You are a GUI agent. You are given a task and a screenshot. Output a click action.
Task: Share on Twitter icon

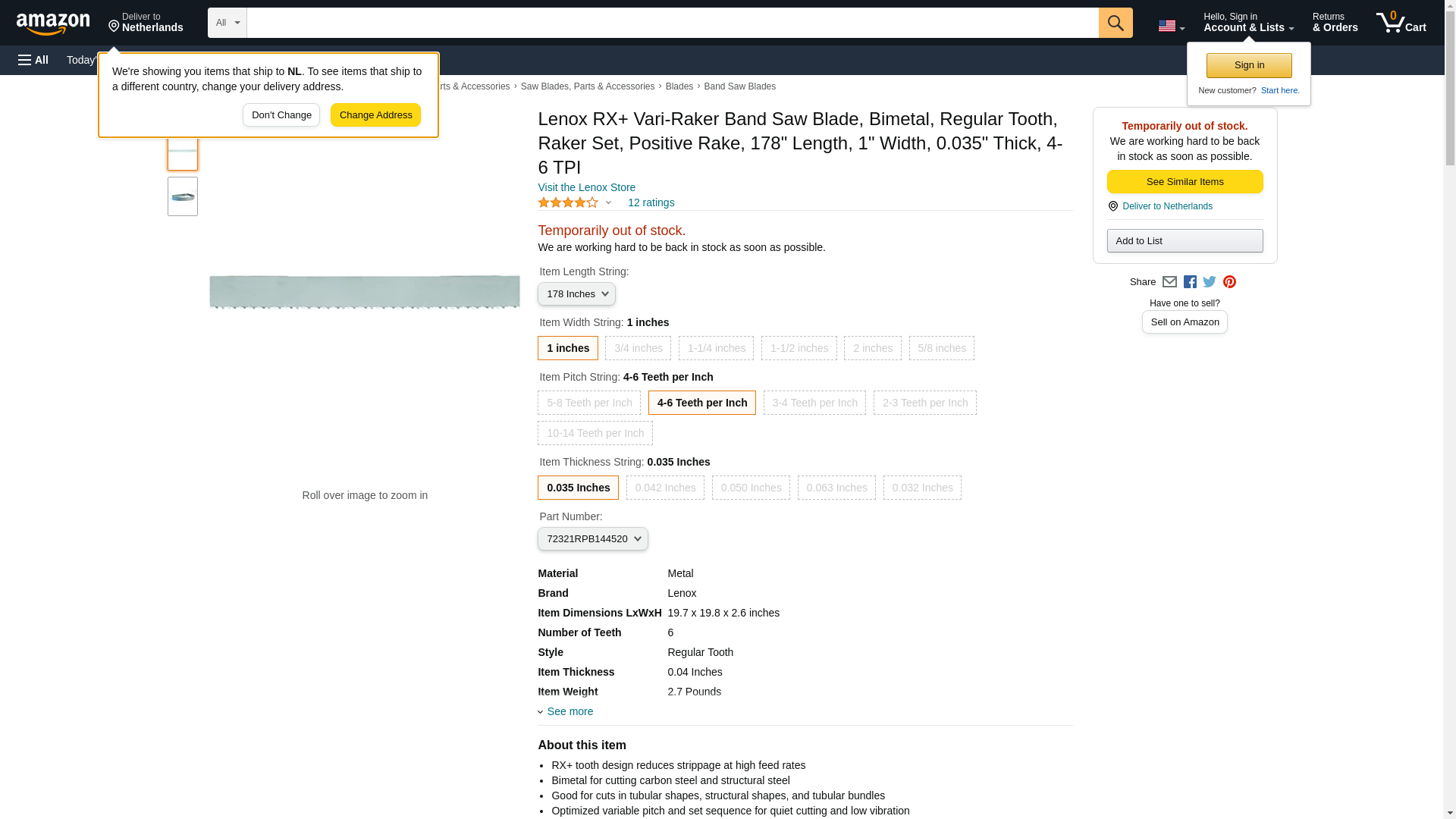click(x=1210, y=282)
